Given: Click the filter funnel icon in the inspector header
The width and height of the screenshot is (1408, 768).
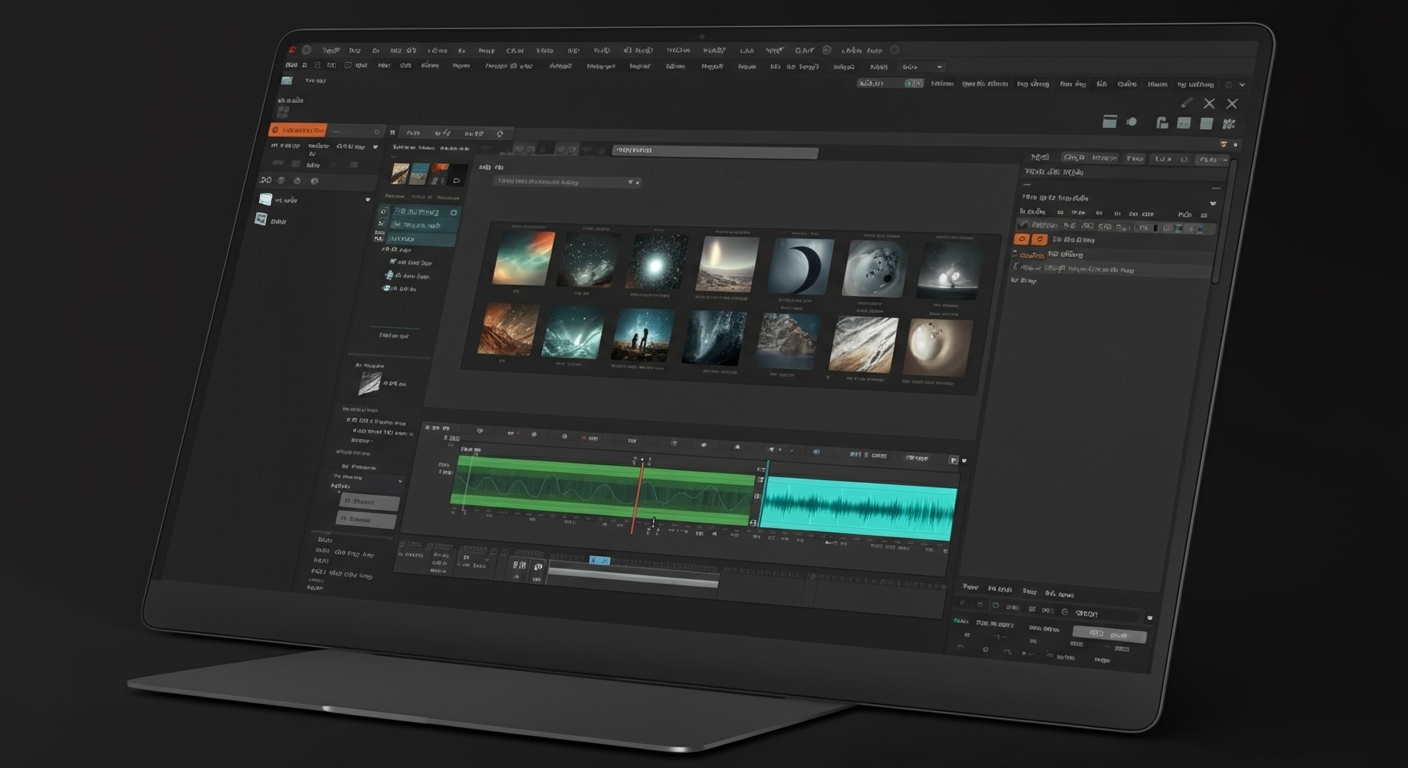Looking at the screenshot, I should [x=1184, y=159].
